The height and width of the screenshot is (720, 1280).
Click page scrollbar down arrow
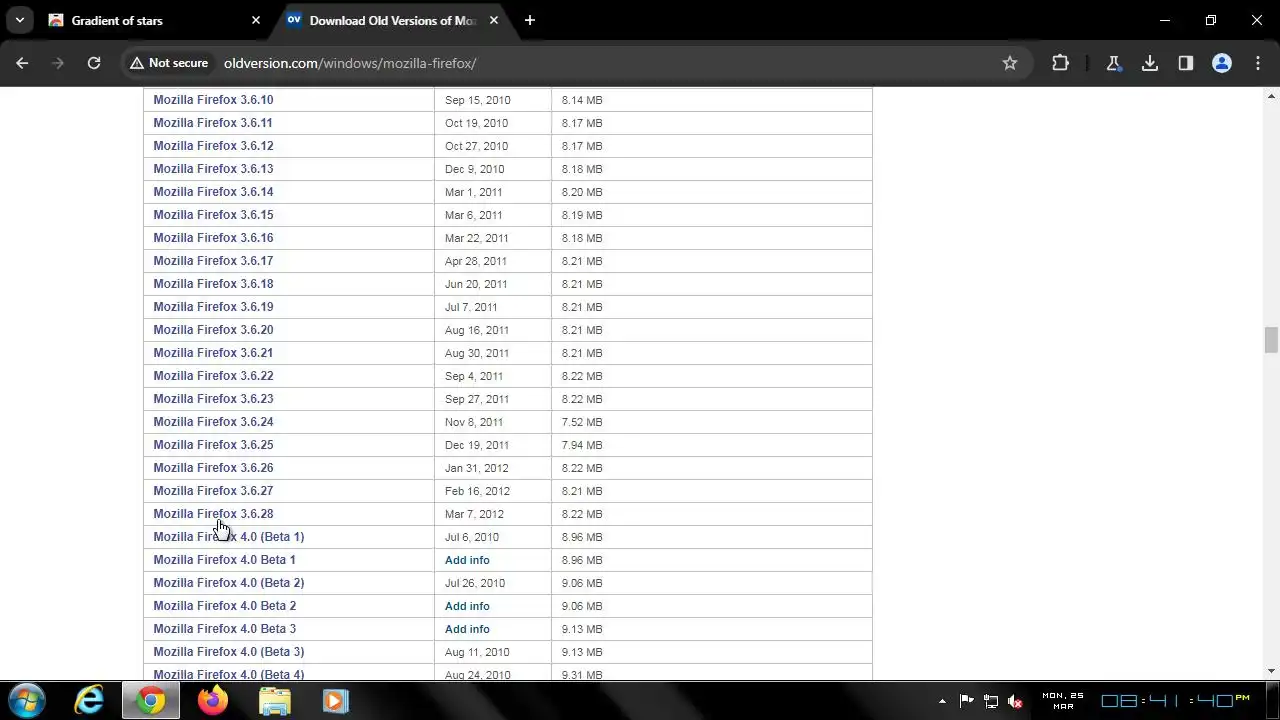[1271, 671]
